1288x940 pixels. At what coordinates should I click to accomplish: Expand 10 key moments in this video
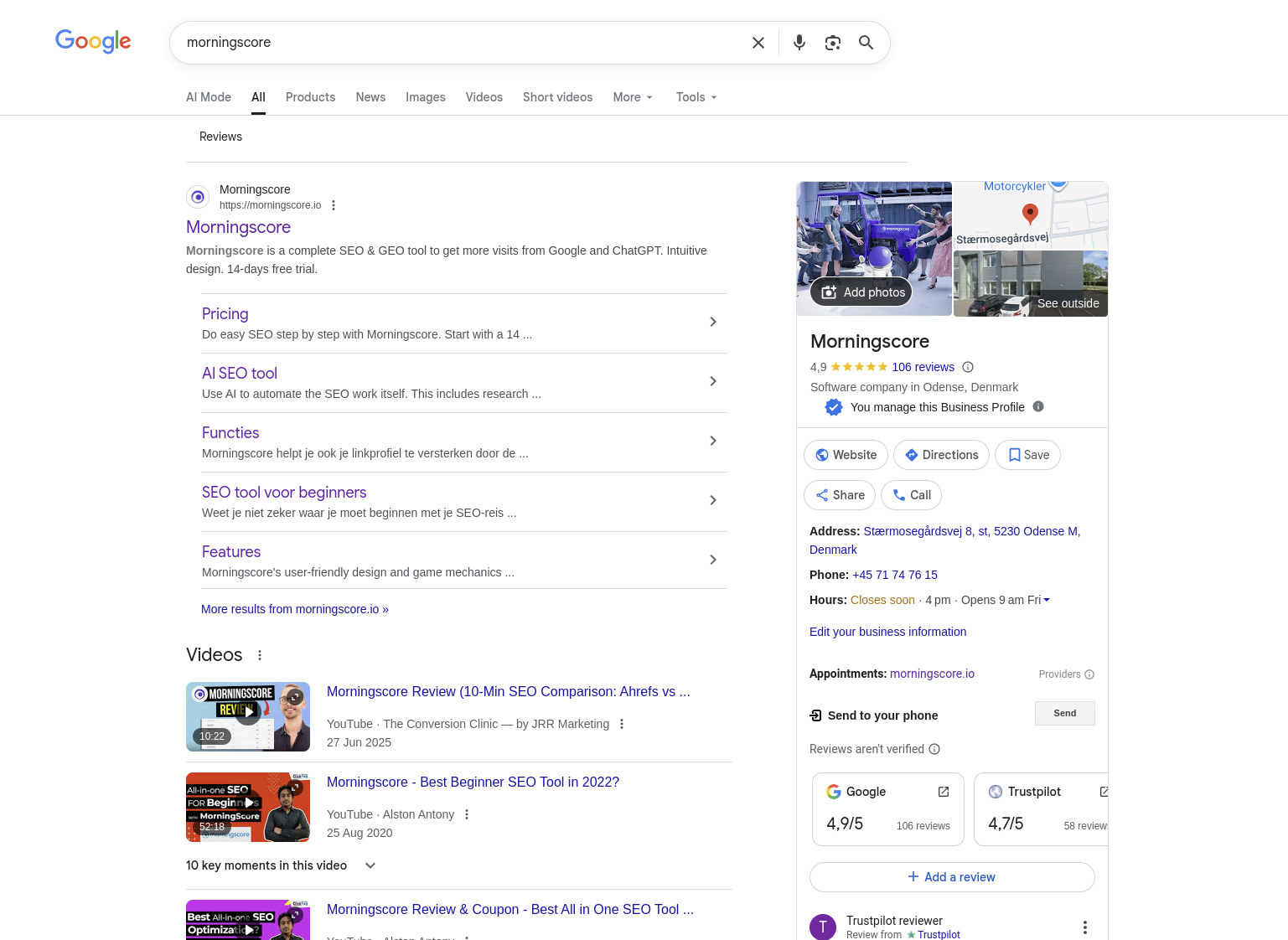pyautogui.click(x=370, y=865)
